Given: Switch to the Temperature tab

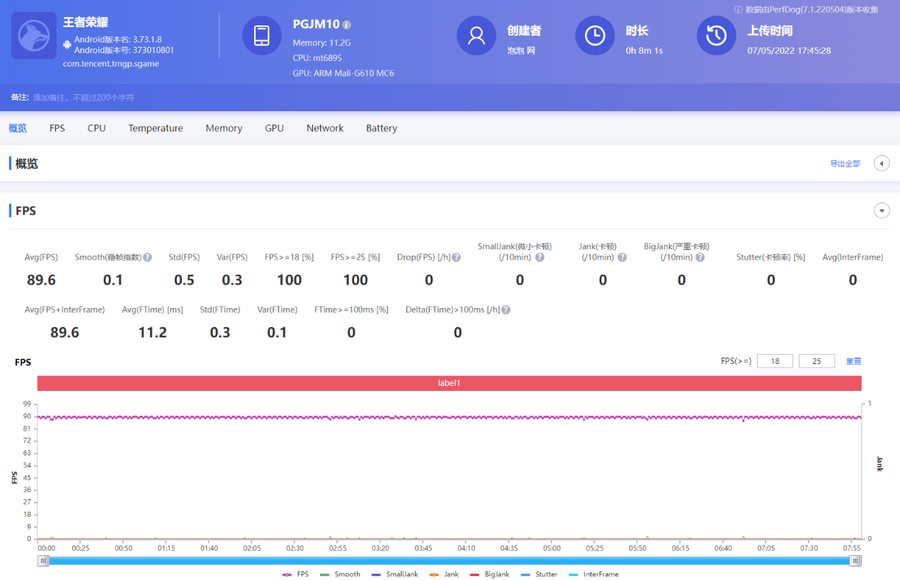Looking at the screenshot, I should click(x=155, y=128).
